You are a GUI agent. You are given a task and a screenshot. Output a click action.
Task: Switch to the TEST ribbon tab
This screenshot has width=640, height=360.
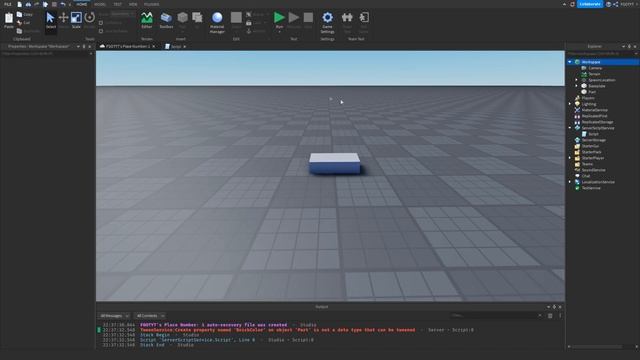coord(118,4)
